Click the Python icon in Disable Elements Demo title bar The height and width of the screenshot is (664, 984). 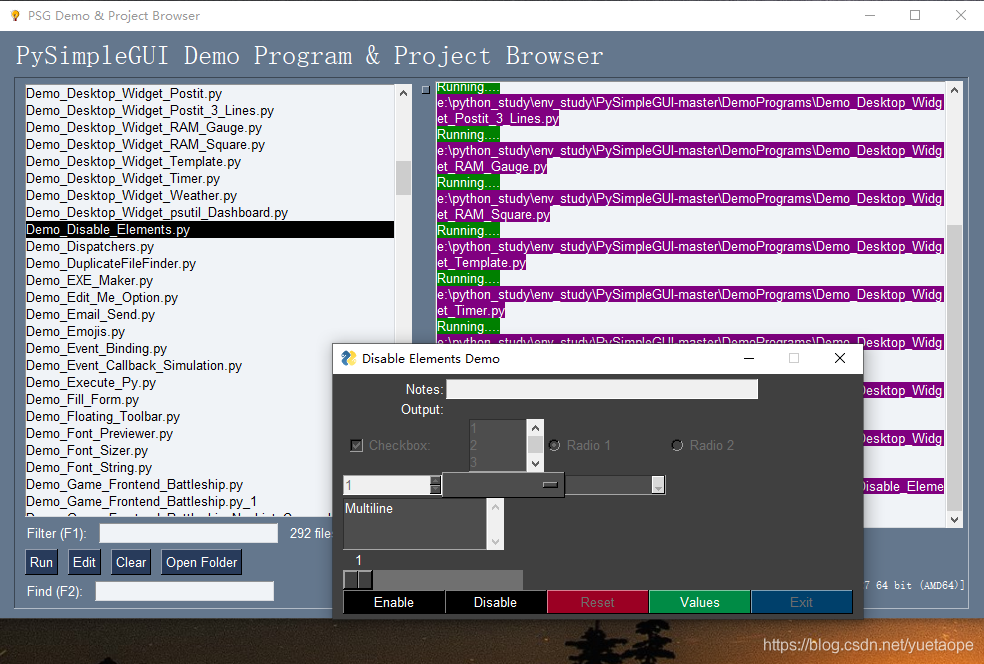click(348, 358)
